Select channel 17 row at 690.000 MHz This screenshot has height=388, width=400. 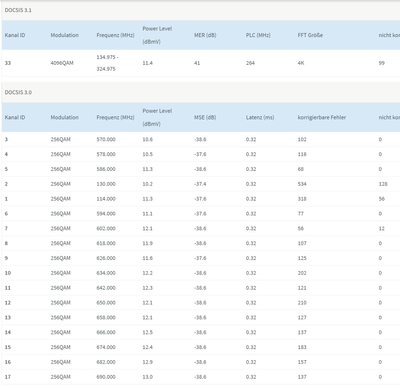[x=201, y=377]
